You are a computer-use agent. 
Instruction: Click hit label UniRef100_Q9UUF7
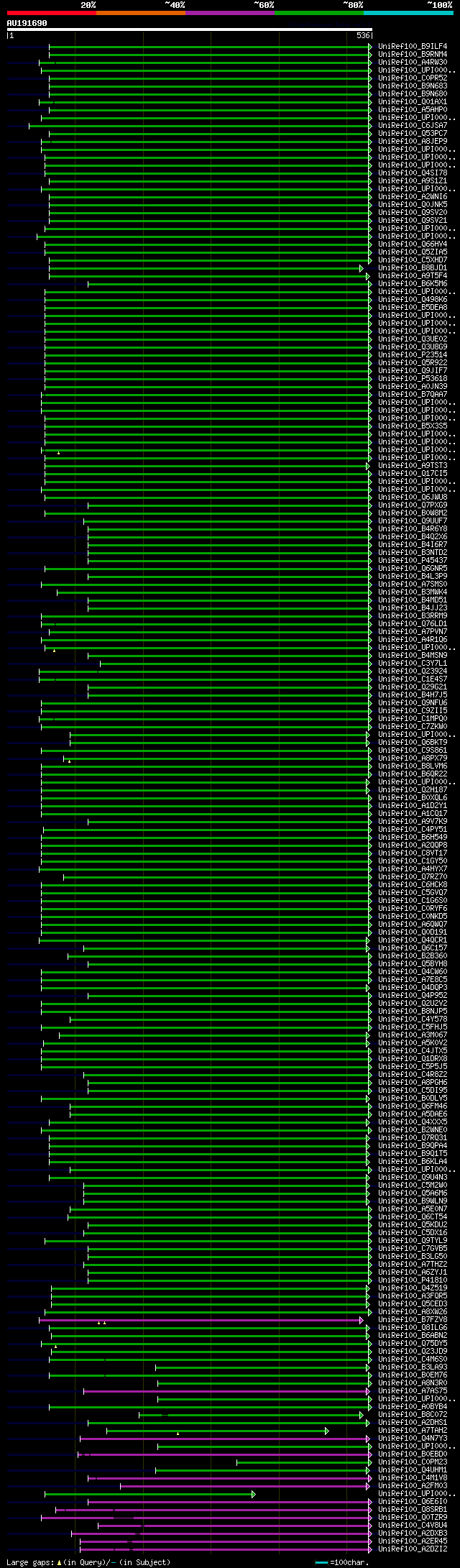pos(413,521)
